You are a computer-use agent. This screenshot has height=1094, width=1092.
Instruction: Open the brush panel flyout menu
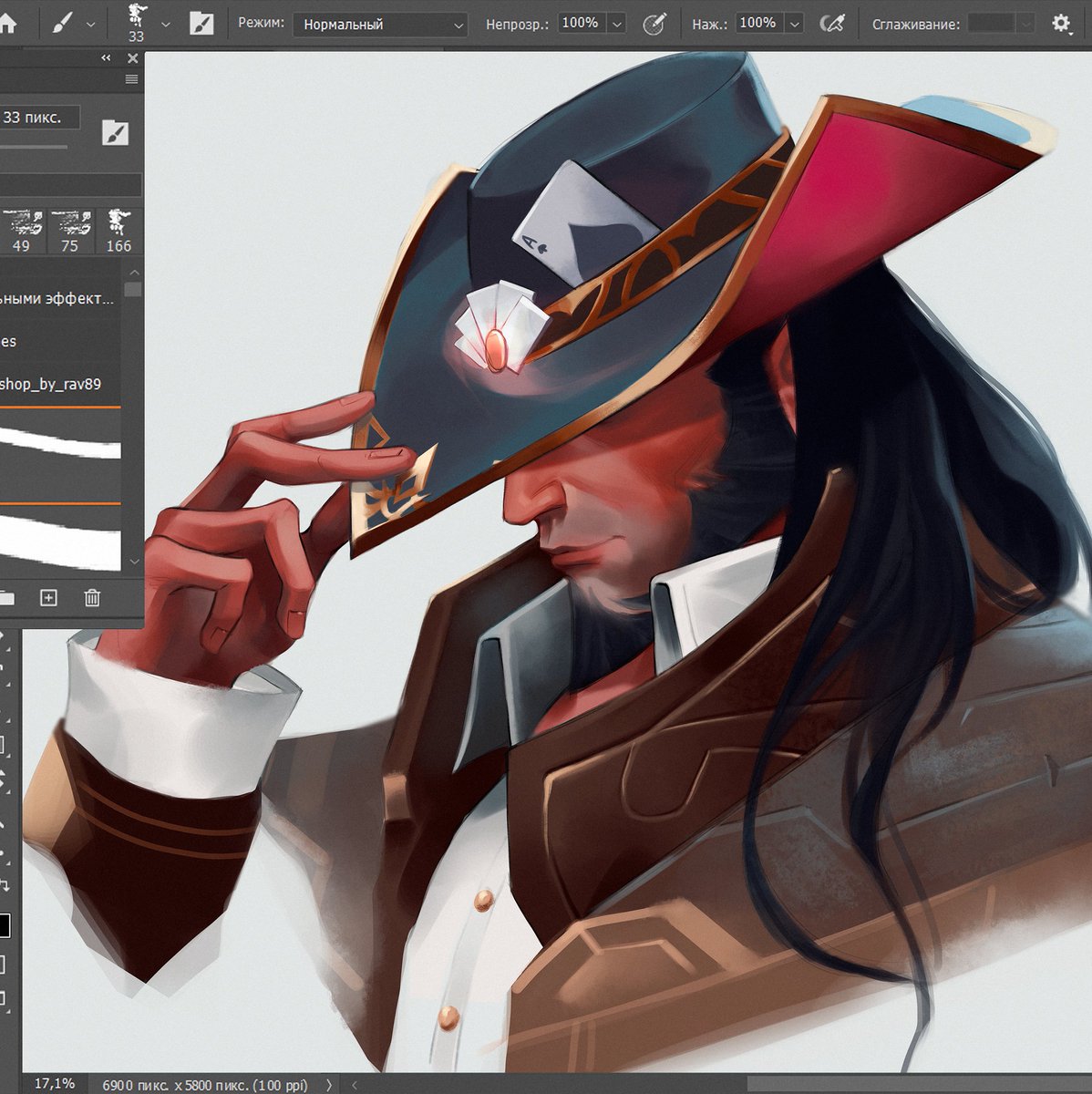[131, 78]
